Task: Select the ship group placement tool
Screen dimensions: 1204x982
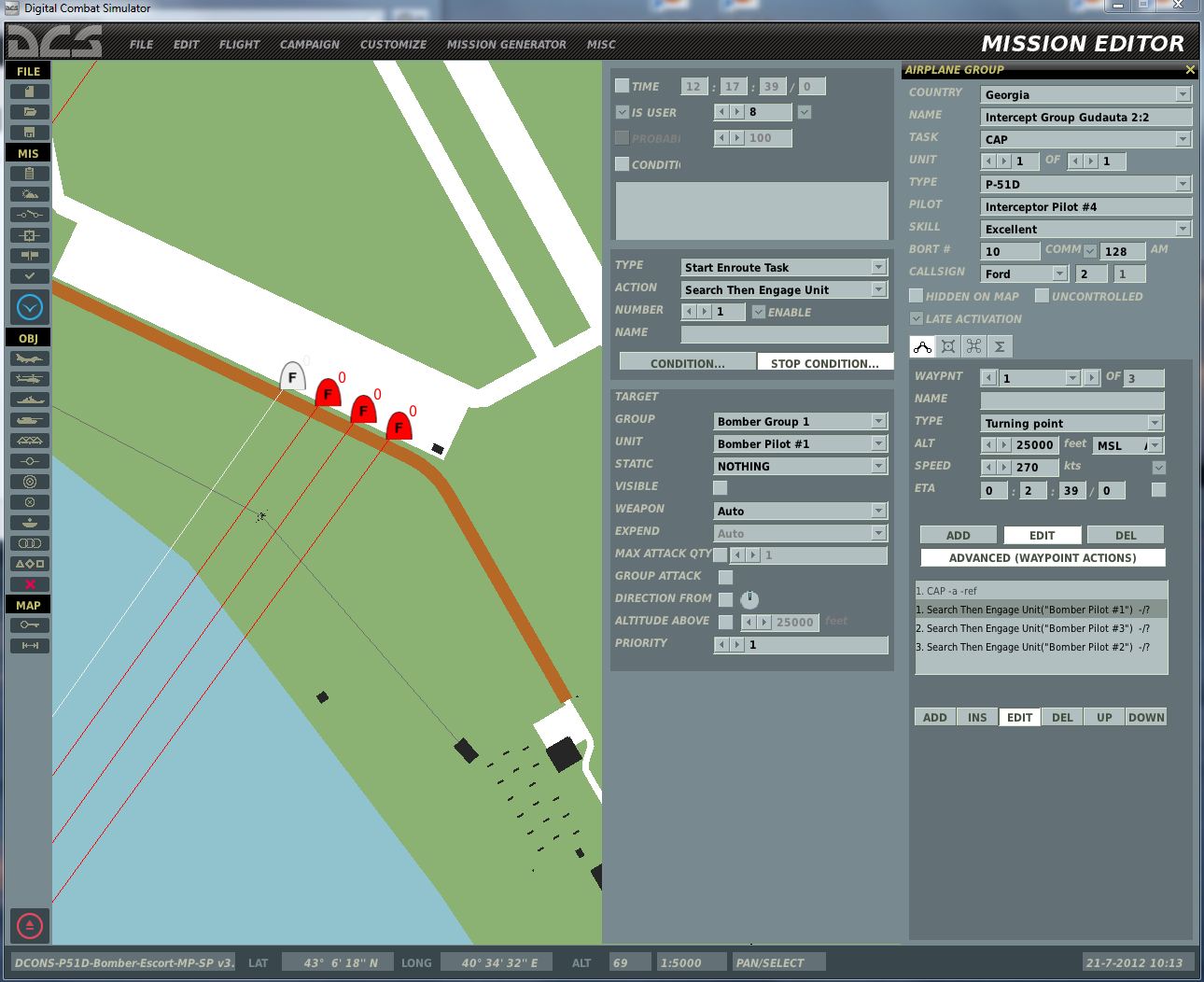Action: click(29, 400)
